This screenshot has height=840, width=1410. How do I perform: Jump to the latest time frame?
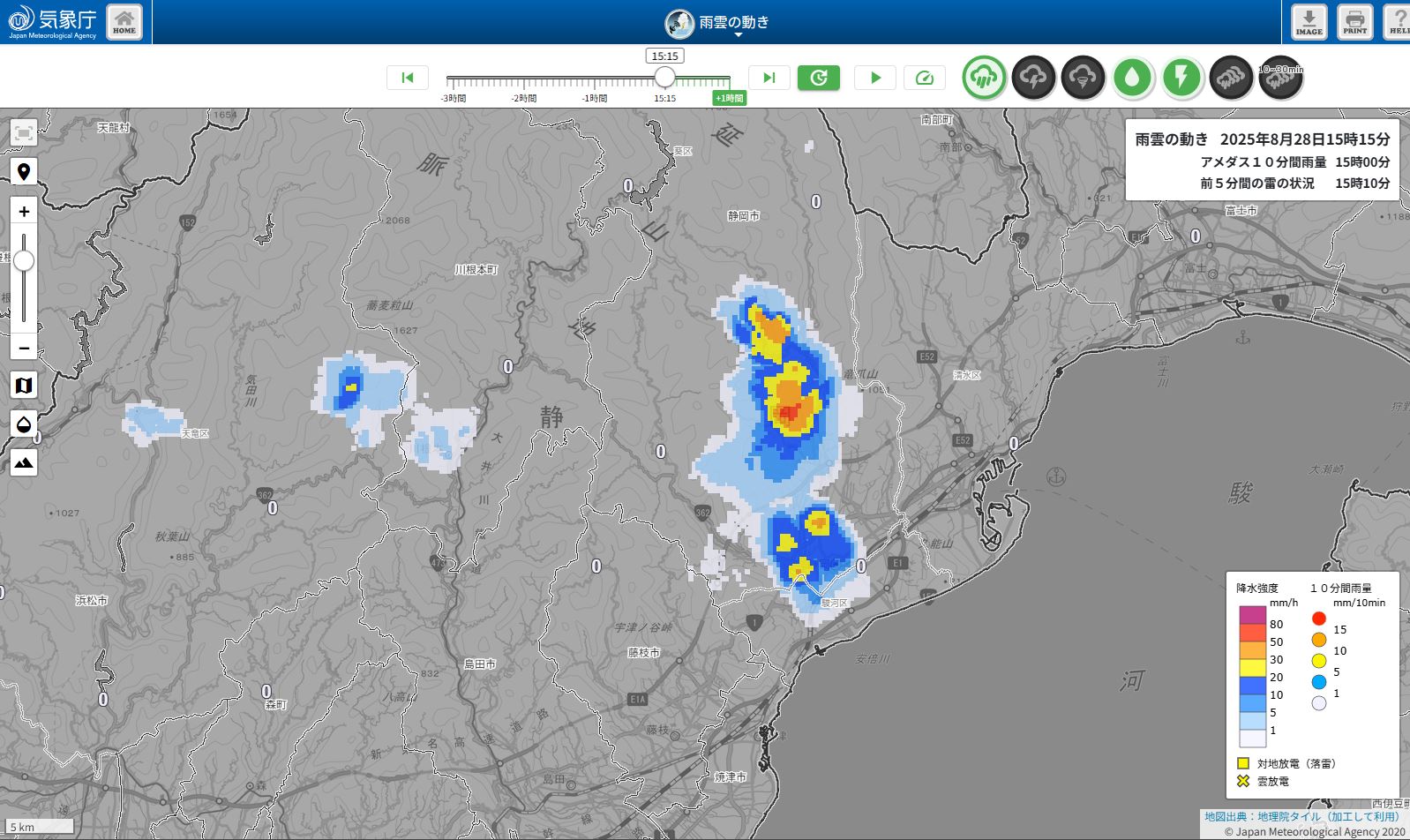tap(769, 78)
